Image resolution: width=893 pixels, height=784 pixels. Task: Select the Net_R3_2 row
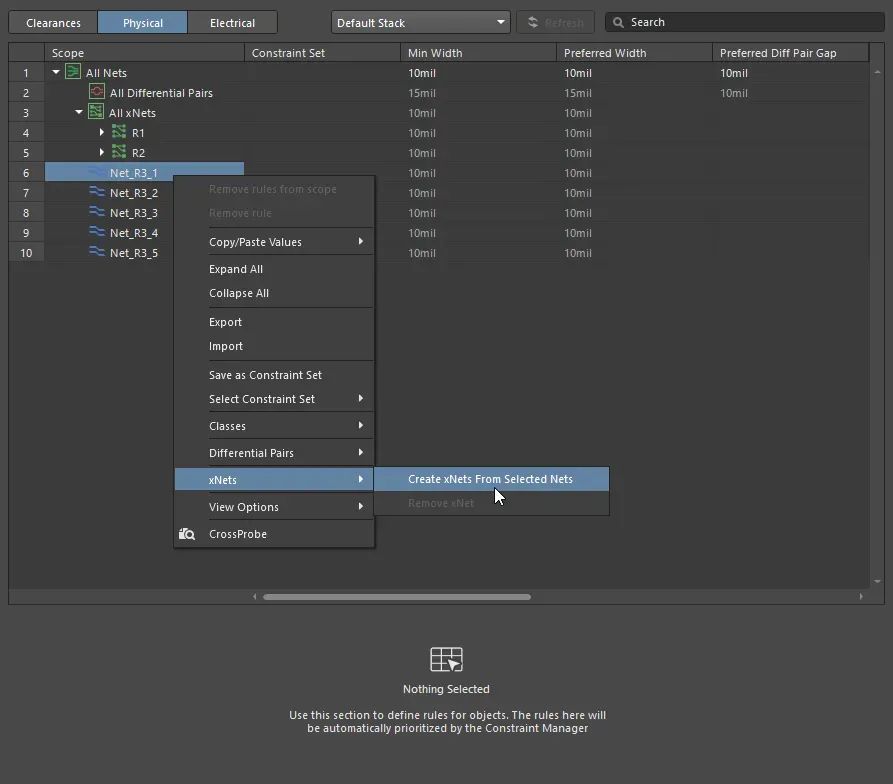(x=134, y=193)
